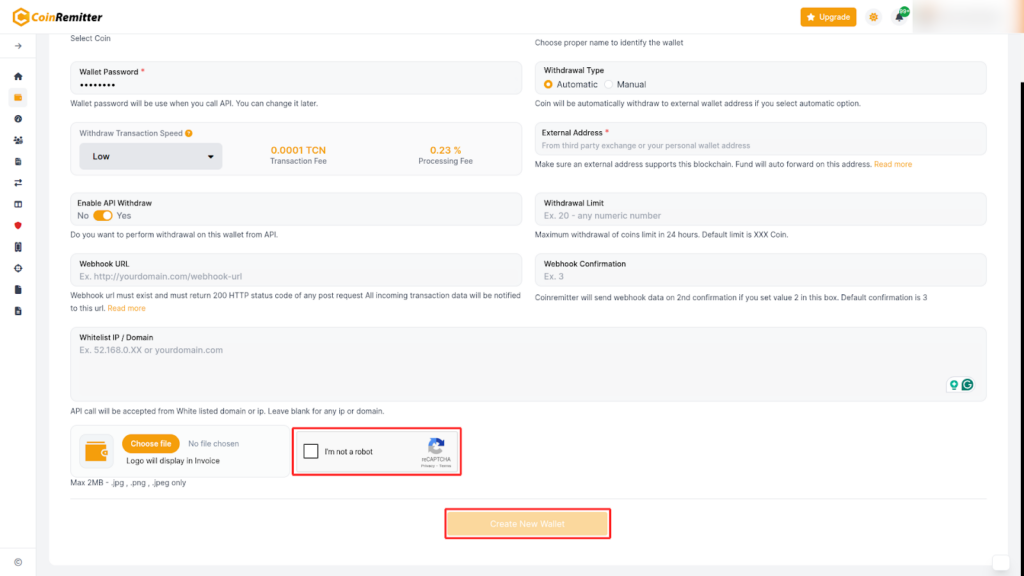This screenshot has width=1024, height=576.
Task: Click the swap arrows icon in sidebar
Action: 18,183
